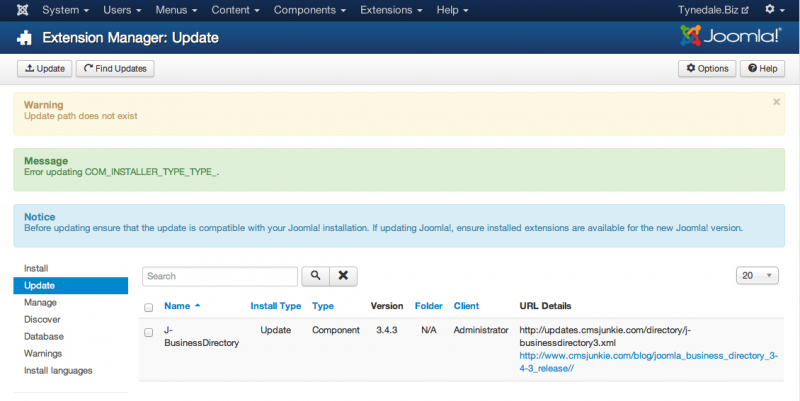Click the updates.cmsjunkie.com XML URL text
The width and height of the screenshot is (800, 401).
[605, 337]
